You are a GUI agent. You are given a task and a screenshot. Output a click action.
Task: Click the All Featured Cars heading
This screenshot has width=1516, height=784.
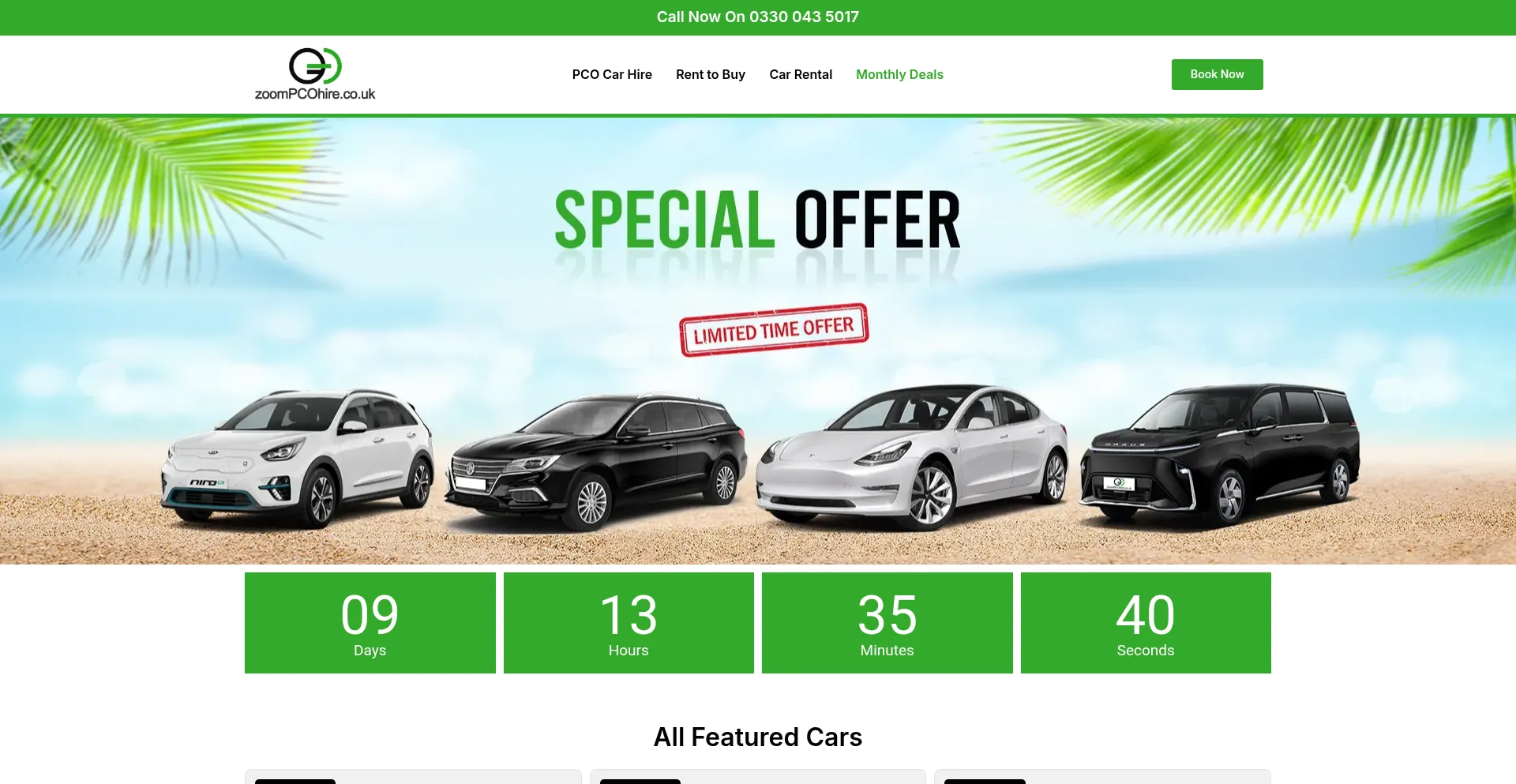(x=758, y=737)
